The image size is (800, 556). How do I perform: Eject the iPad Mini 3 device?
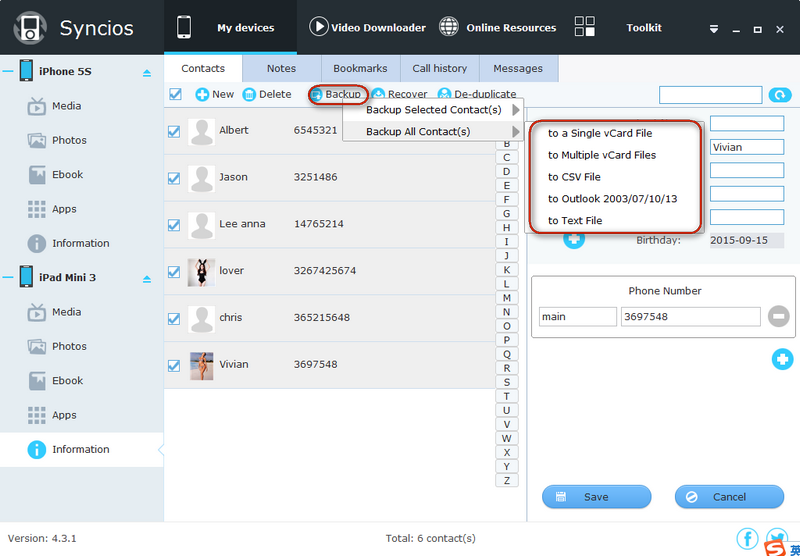pos(147,280)
